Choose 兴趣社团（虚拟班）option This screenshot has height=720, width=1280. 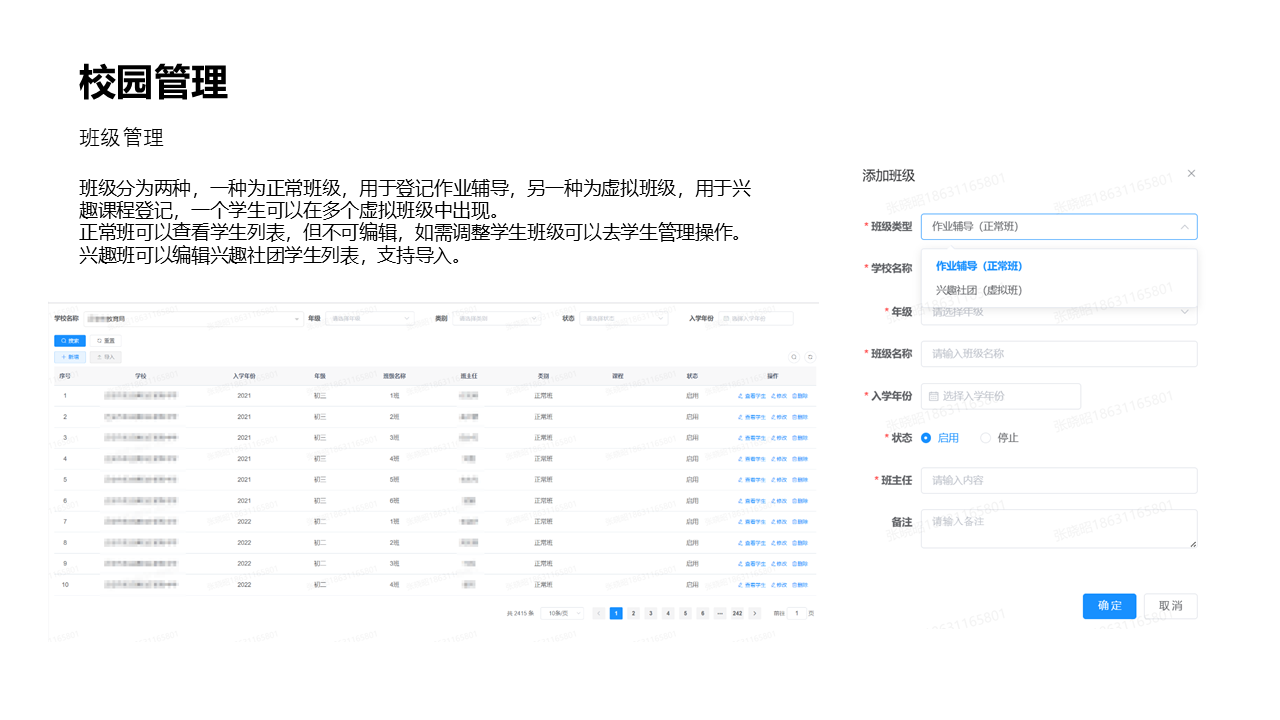coord(979,290)
